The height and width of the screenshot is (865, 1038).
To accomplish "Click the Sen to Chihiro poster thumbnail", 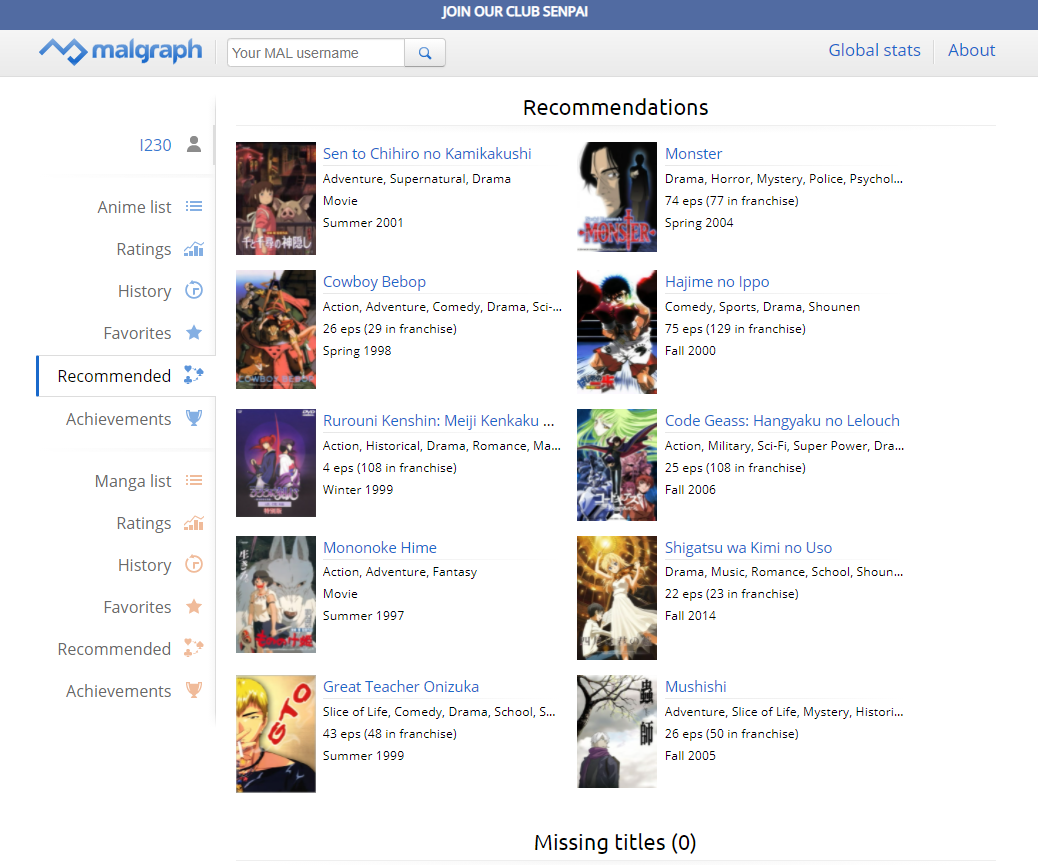I will pos(275,199).
